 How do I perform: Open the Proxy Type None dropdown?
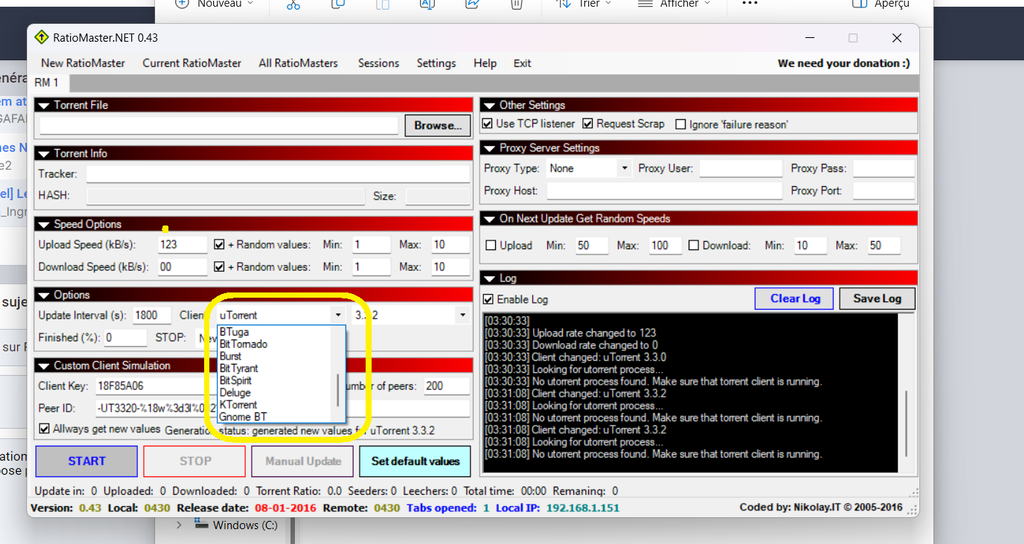click(x=624, y=168)
